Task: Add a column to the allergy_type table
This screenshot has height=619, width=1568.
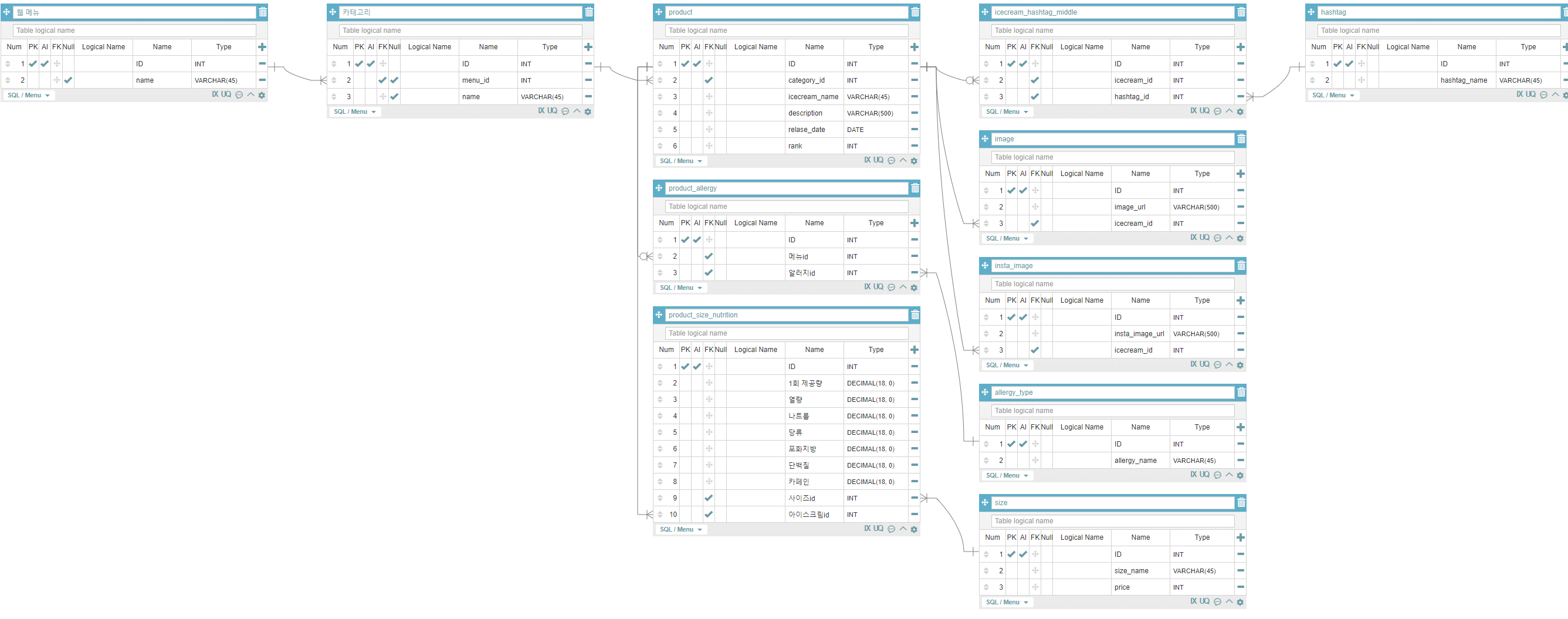Action: [1241, 427]
